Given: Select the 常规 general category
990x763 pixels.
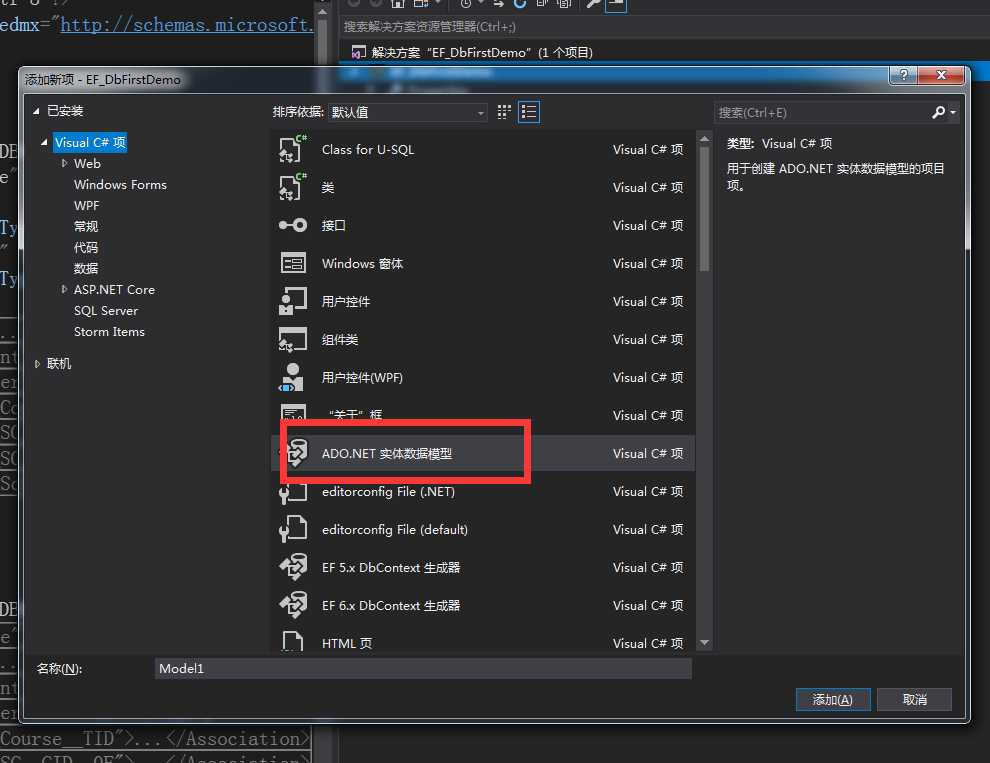Looking at the screenshot, I should point(86,226).
